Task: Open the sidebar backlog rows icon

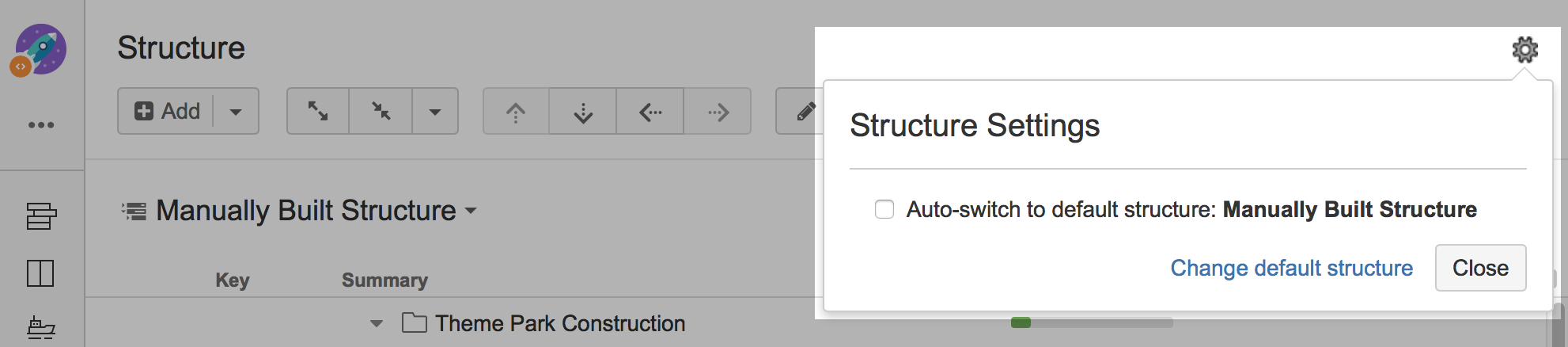Action: tap(41, 215)
